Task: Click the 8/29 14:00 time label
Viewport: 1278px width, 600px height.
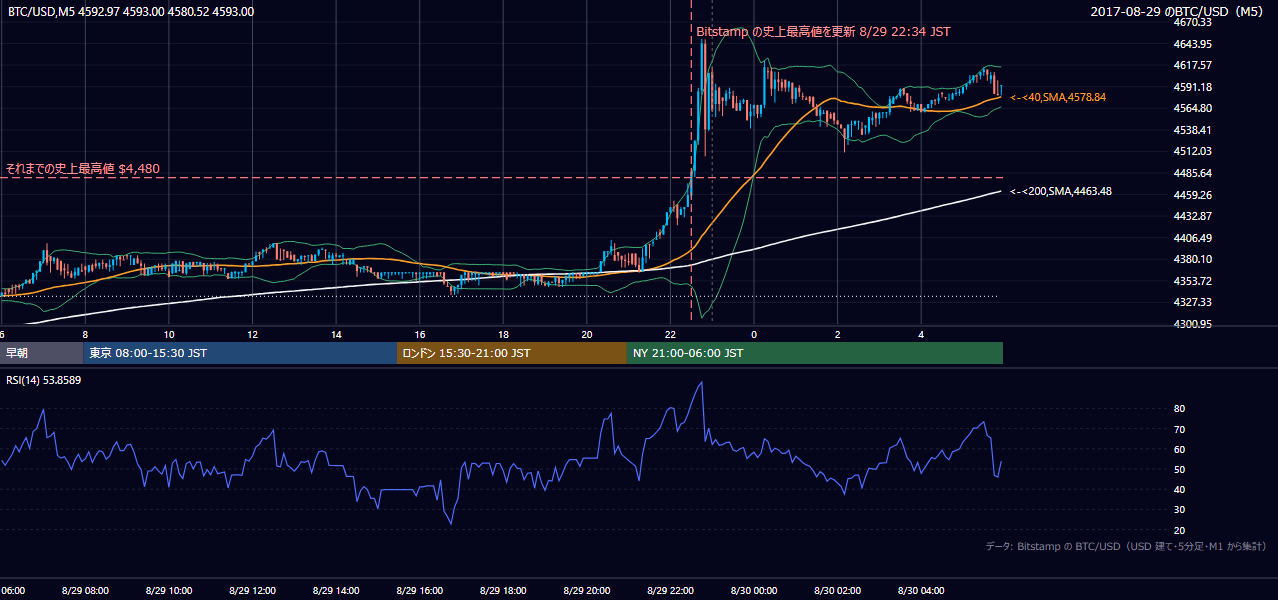Action: [x=336, y=591]
